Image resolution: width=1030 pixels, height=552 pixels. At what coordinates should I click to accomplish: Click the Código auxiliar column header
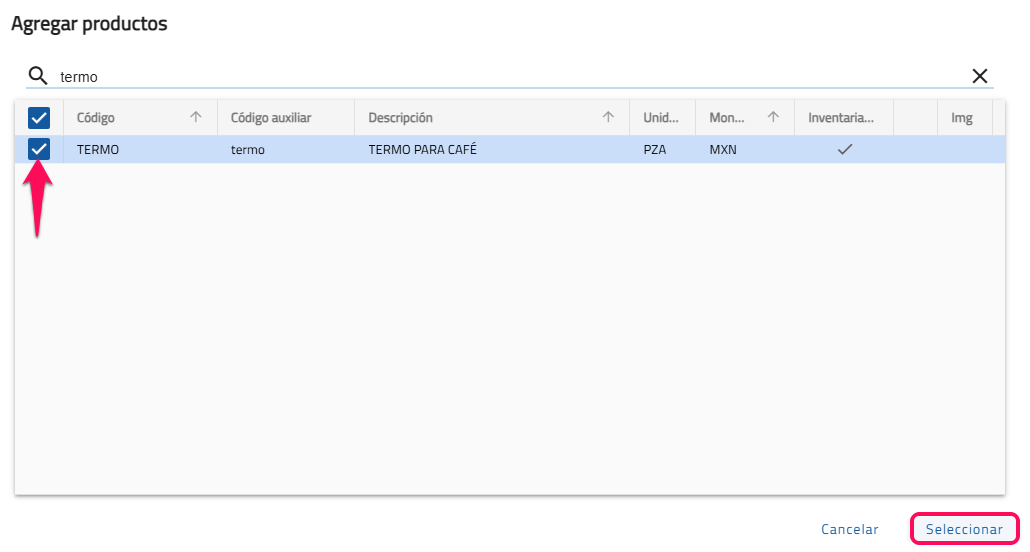pyautogui.click(x=271, y=118)
